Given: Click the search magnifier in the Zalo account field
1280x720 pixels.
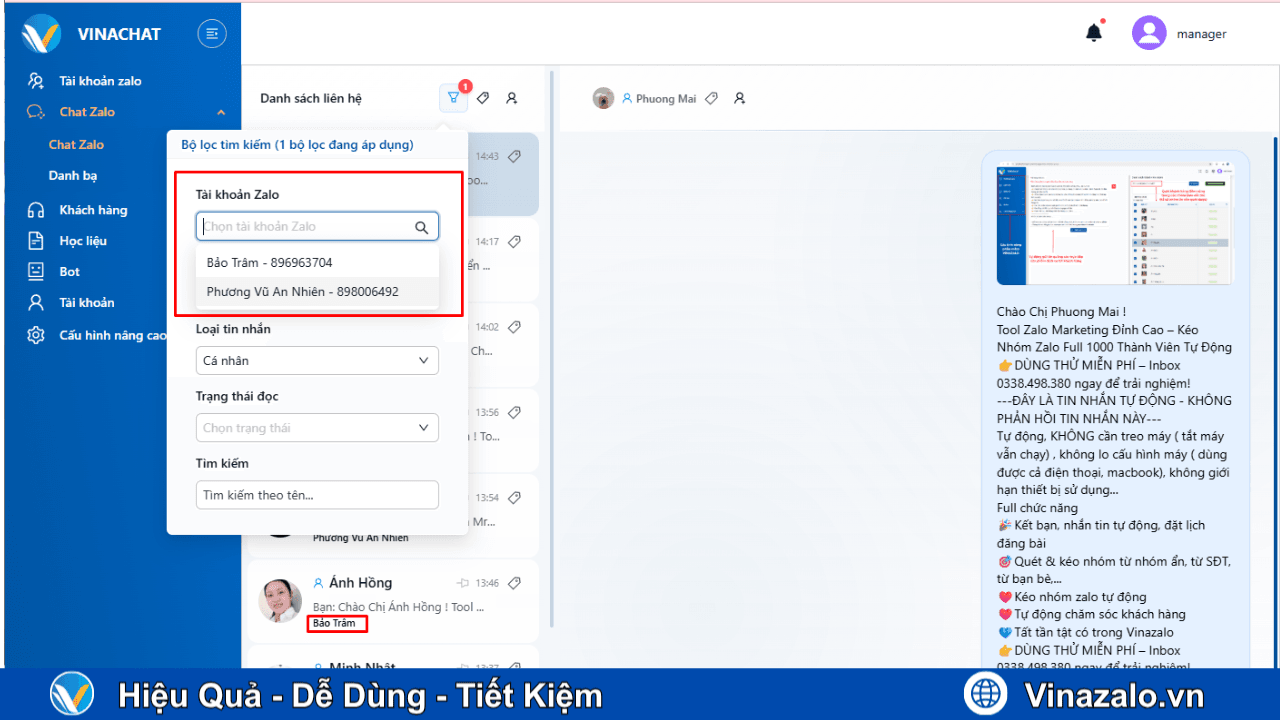Looking at the screenshot, I should tap(421, 226).
